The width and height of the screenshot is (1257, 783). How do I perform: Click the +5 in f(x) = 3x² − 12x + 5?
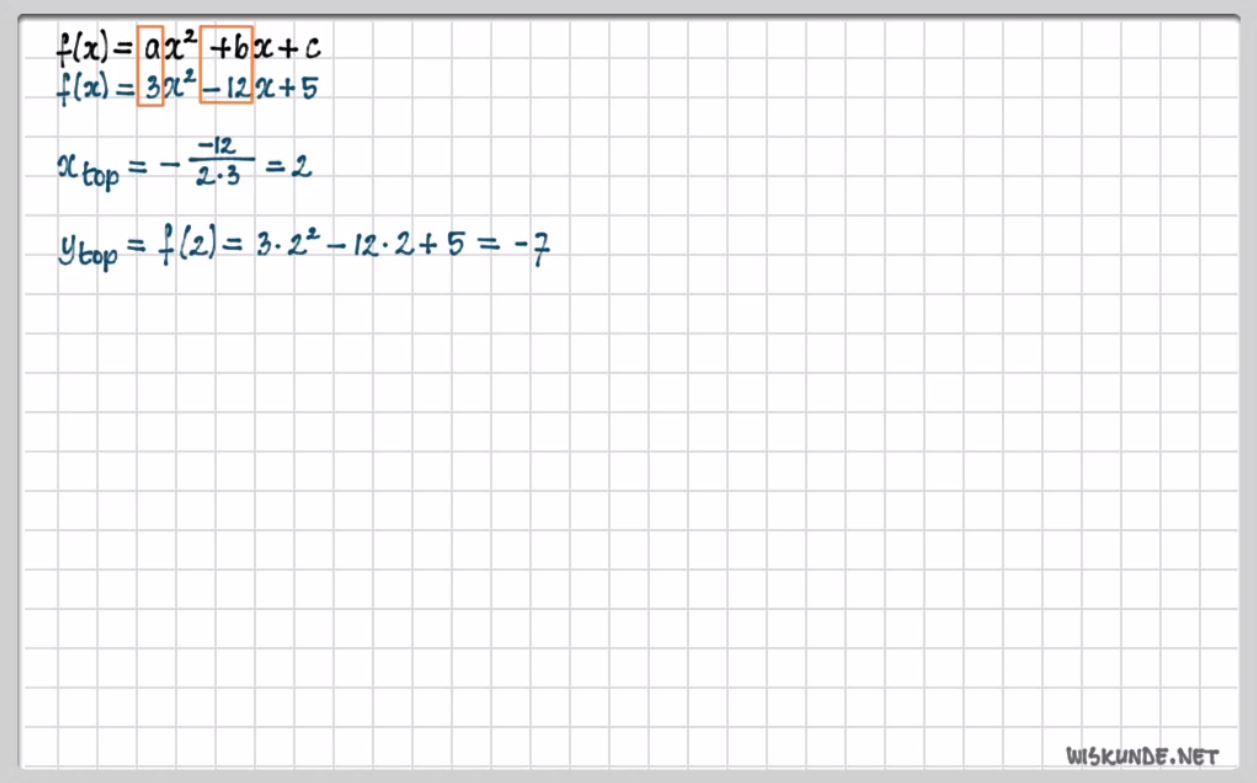(296, 89)
